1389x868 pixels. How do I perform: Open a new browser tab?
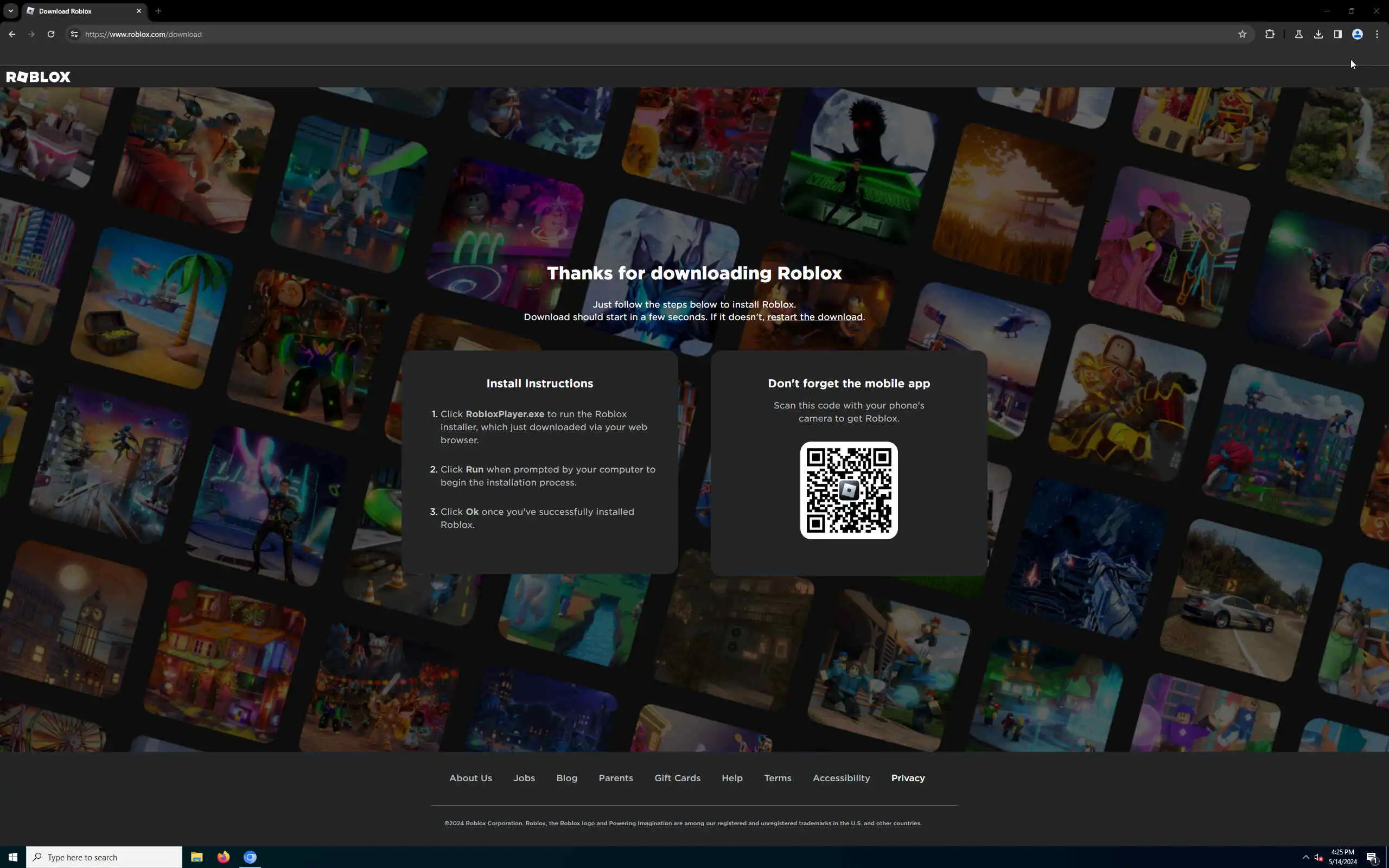coord(158,11)
